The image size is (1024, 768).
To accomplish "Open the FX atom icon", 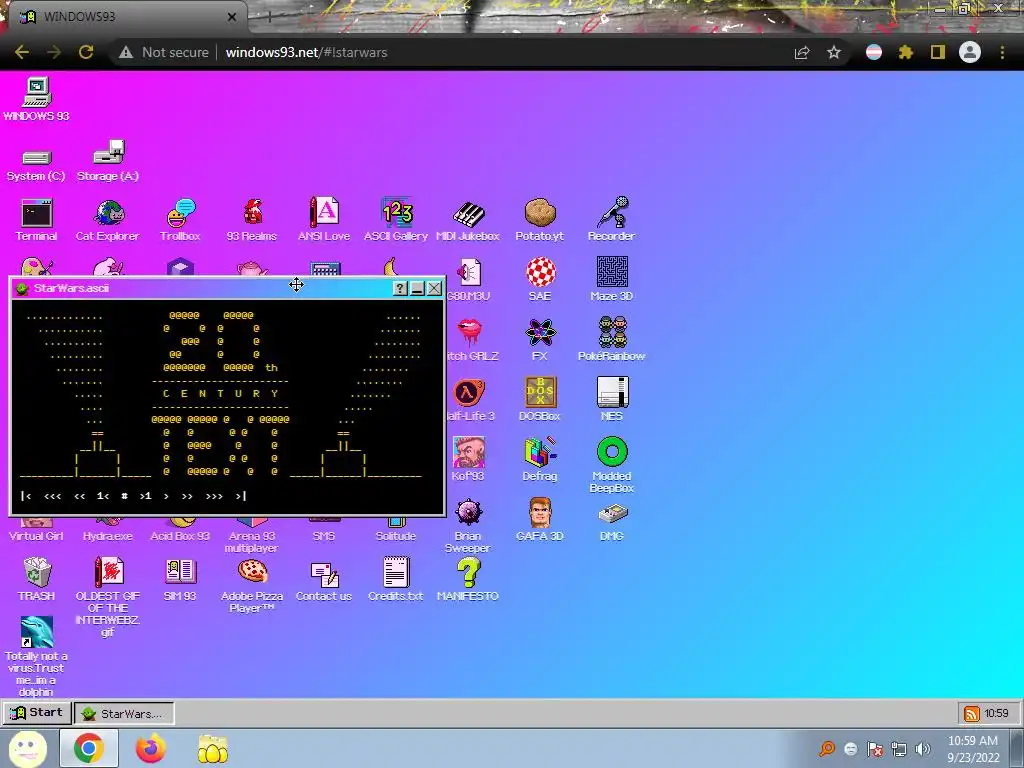I will [540, 332].
